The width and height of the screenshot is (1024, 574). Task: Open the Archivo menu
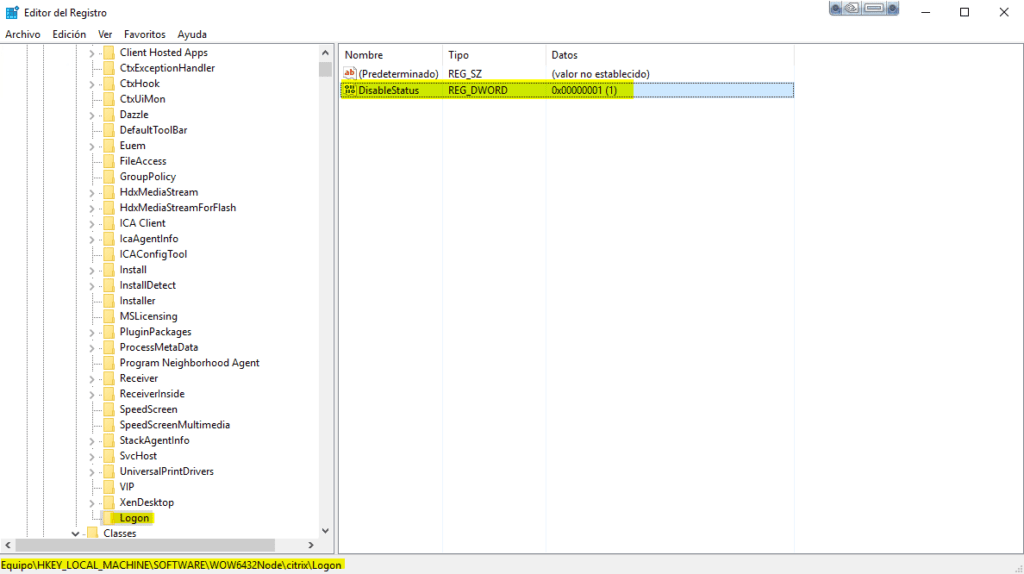23,34
